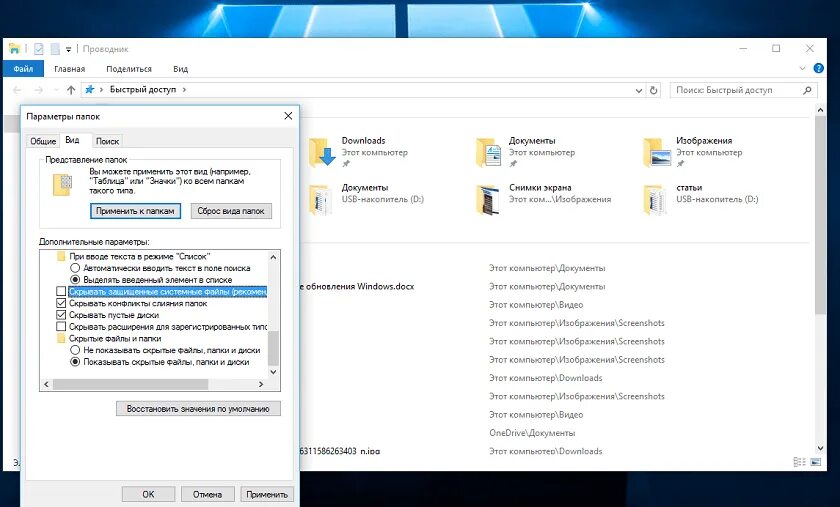Select Не показывать скрытые файлы, папки и диски
This screenshot has height=507, width=840.
75,350
